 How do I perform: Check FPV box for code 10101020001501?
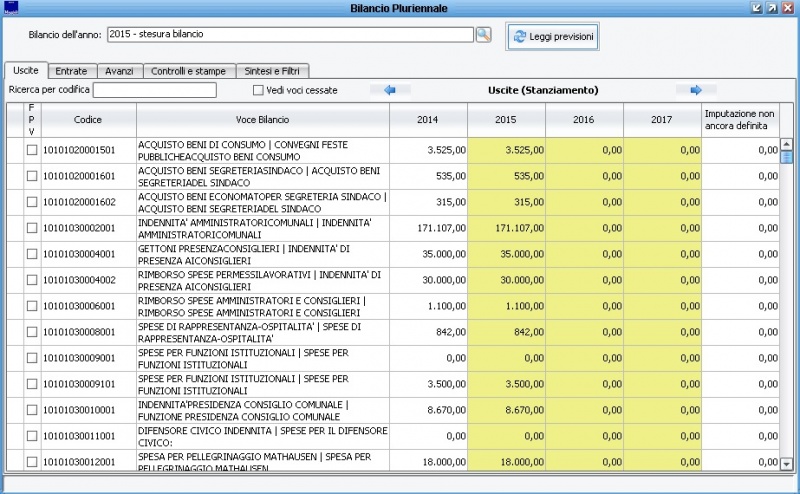click(x=32, y=150)
